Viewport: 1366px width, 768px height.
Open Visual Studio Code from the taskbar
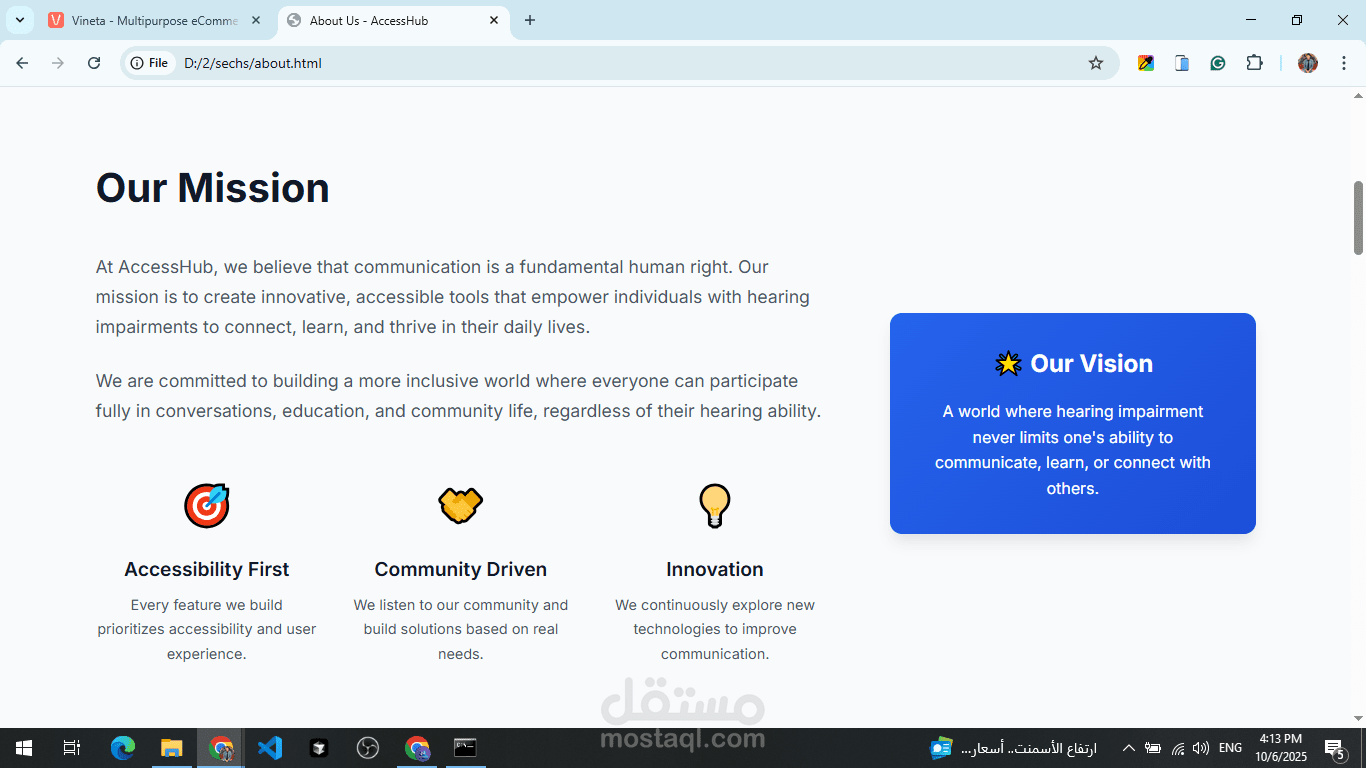(x=270, y=748)
